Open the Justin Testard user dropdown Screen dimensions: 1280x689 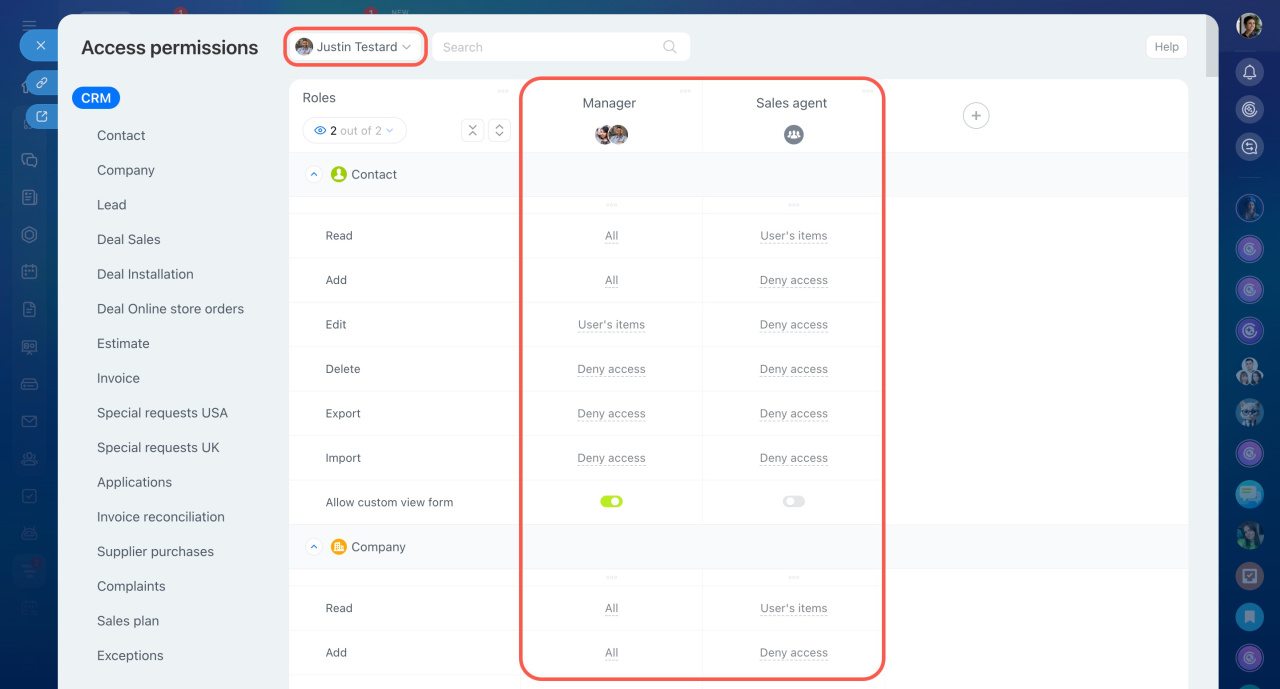coord(356,47)
